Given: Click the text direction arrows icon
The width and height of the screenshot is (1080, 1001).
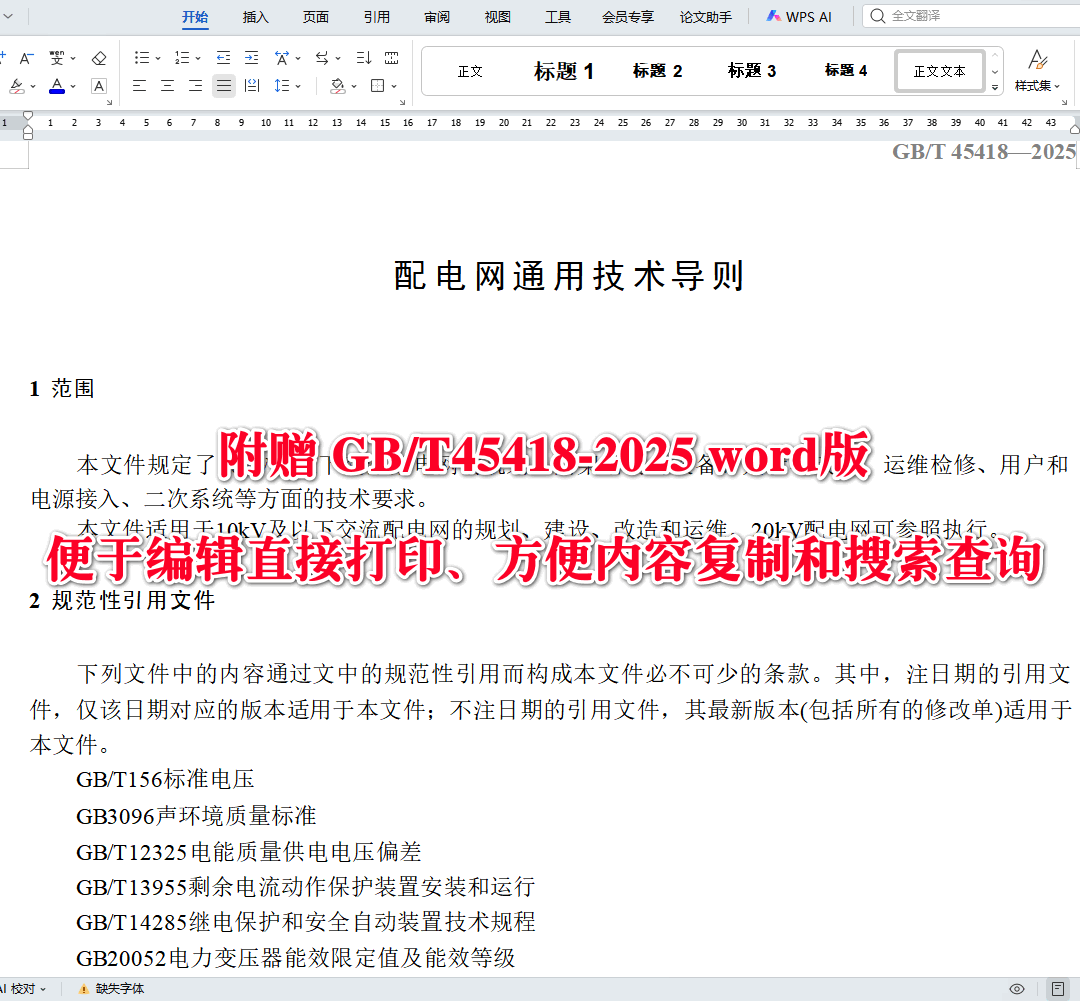Looking at the screenshot, I should [x=322, y=58].
